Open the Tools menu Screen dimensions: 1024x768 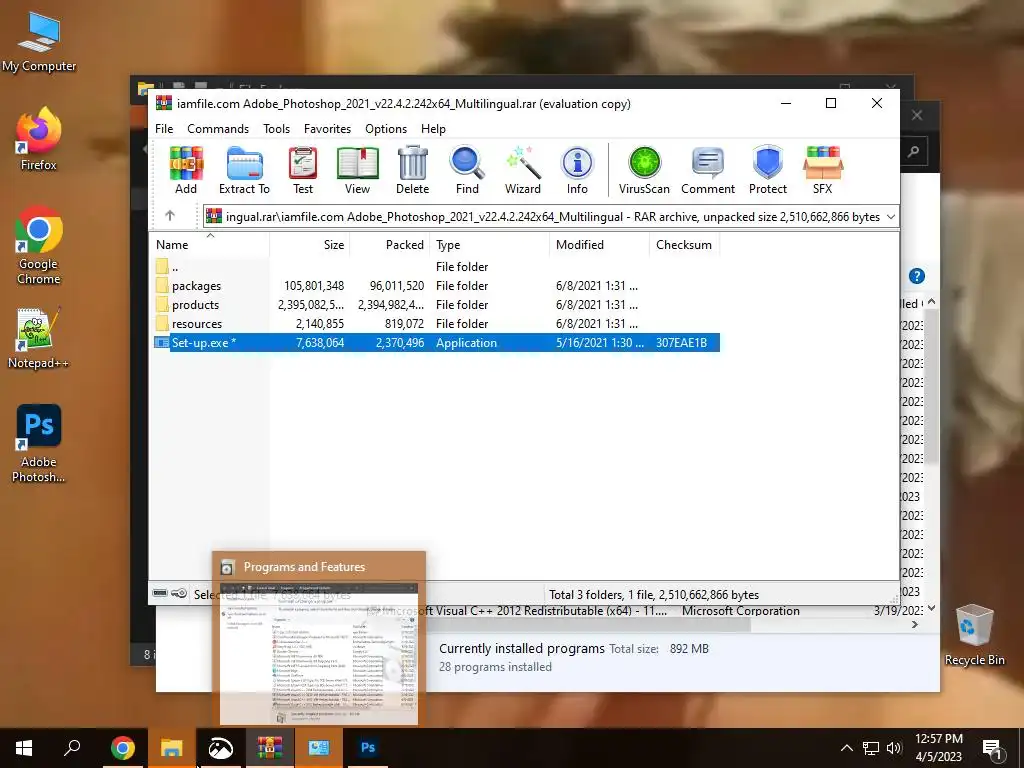click(x=276, y=129)
